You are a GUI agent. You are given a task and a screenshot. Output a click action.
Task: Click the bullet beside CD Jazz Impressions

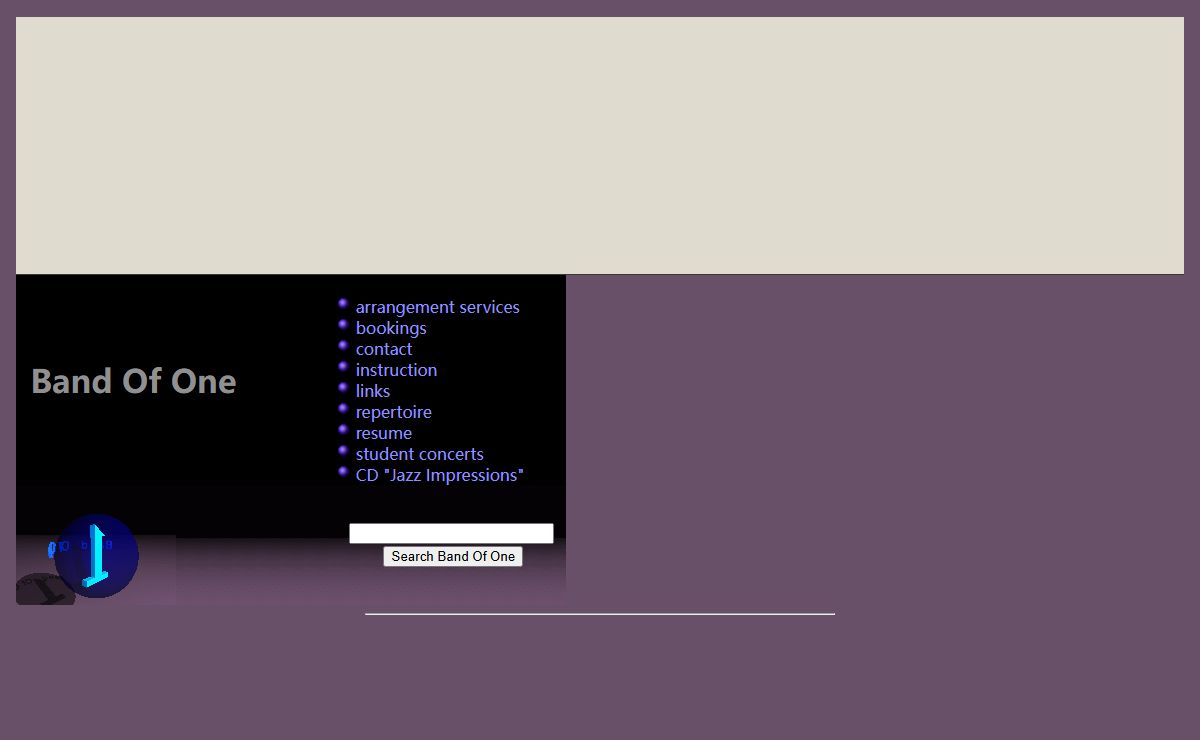click(x=343, y=471)
